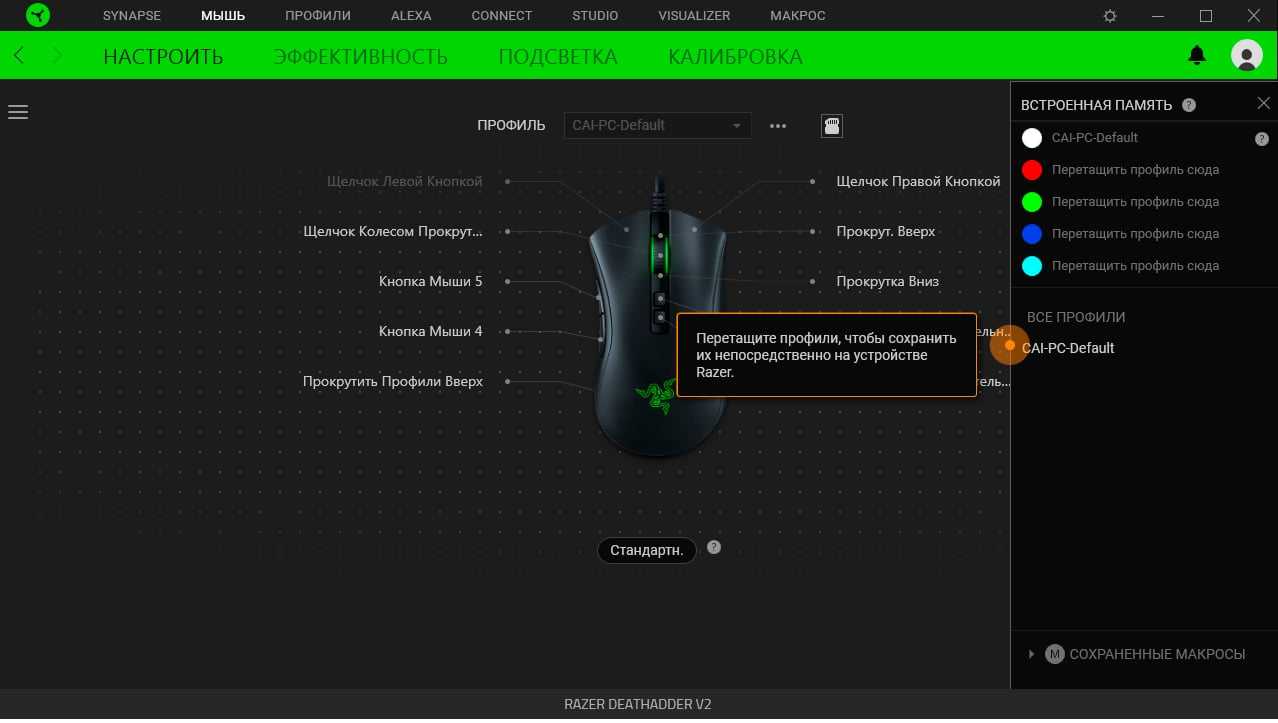
Task: Open the settings gear icon
Action: point(1110,16)
